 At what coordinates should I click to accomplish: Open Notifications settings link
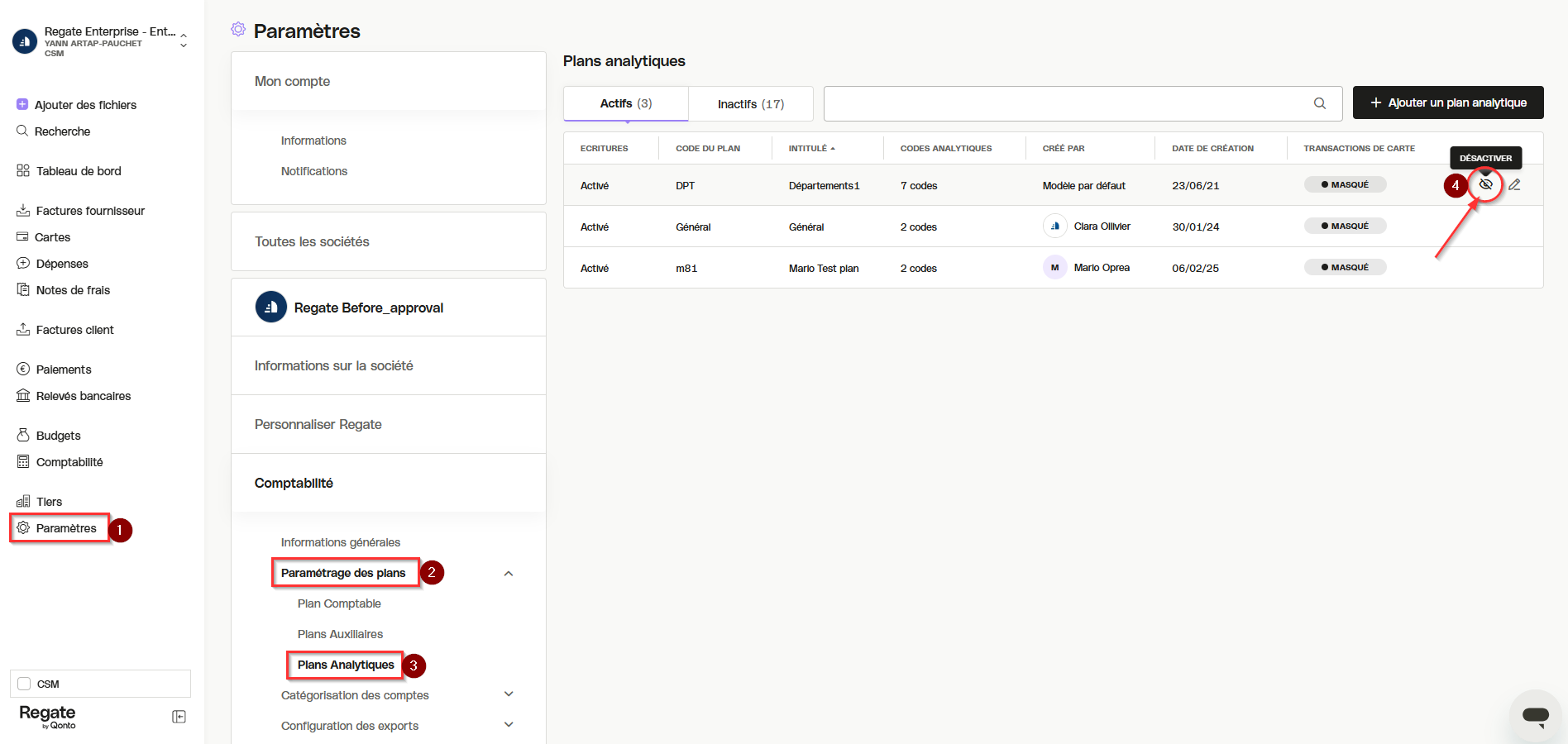(314, 171)
